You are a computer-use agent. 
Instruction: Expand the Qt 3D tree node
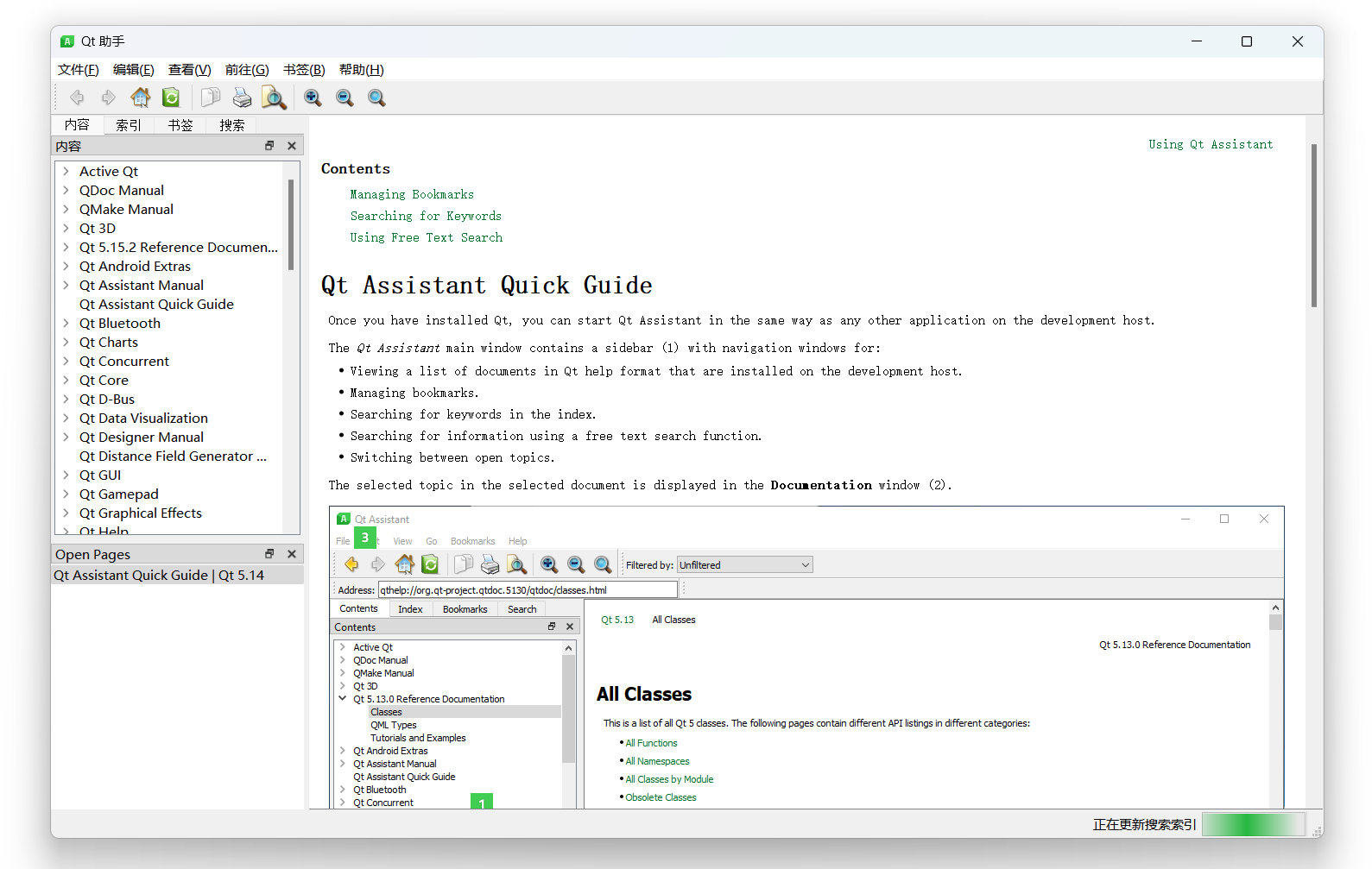tap(66, 228)
